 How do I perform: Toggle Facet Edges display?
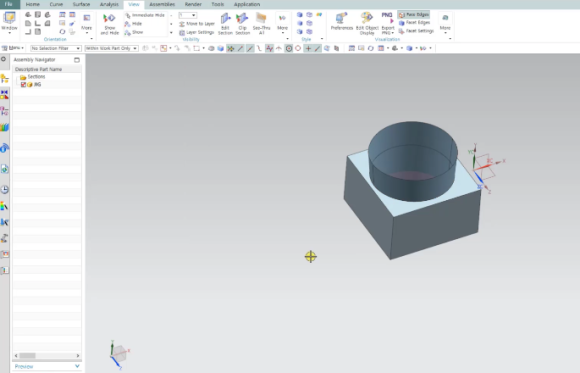(x=414, y=23)
